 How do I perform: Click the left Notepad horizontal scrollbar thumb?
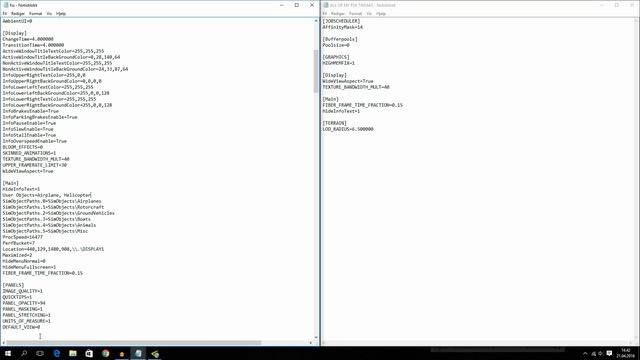(134, 343)
